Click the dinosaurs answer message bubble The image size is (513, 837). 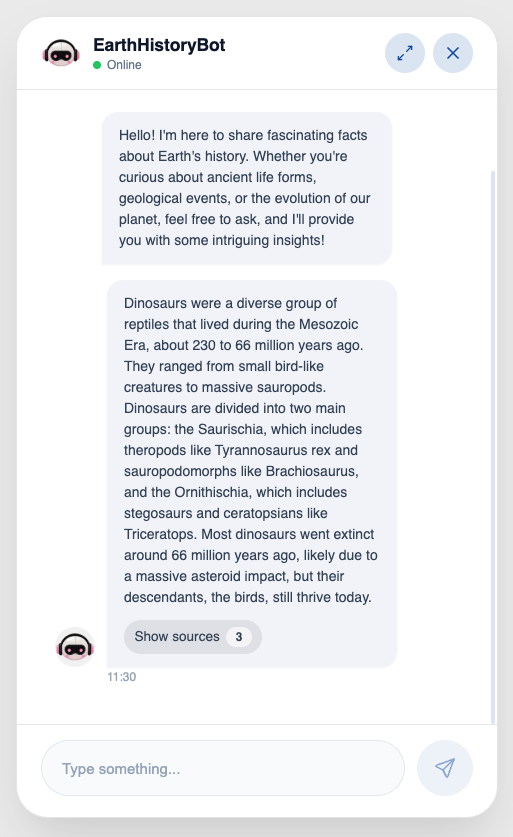click(x=251, y=473)
